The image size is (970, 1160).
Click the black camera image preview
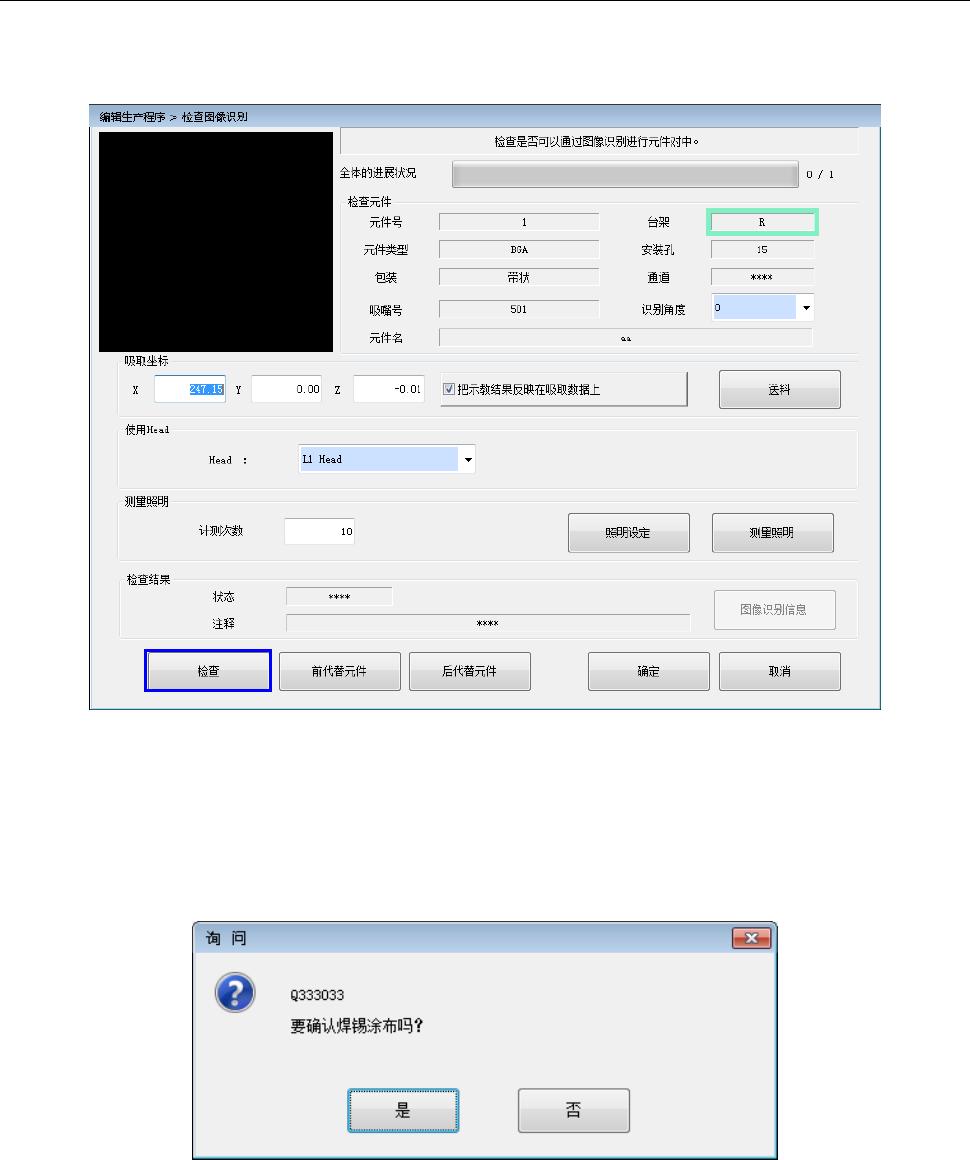(x=216, y=242)
